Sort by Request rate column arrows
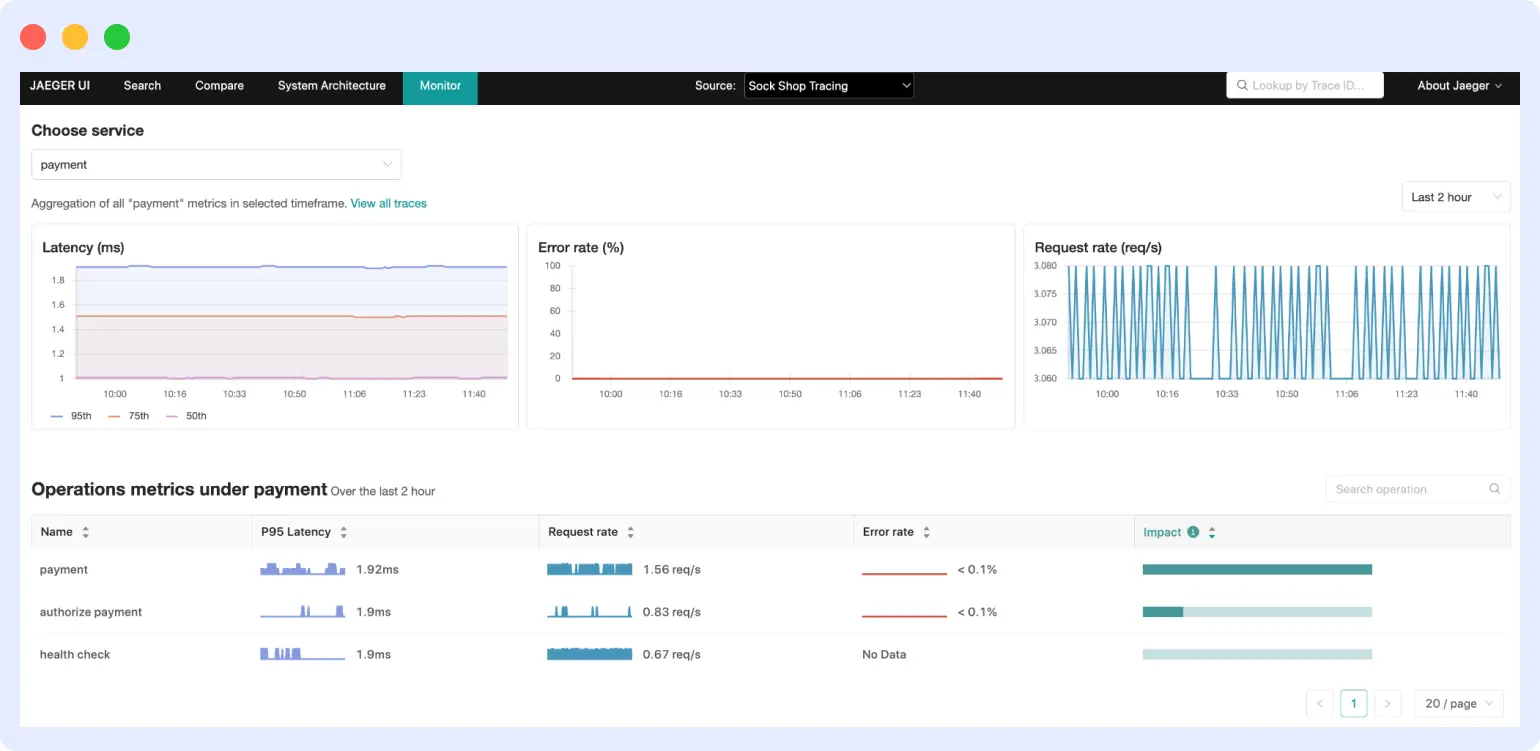The image size is (1540, 751). pyautogui.click(x=630, y=533)
